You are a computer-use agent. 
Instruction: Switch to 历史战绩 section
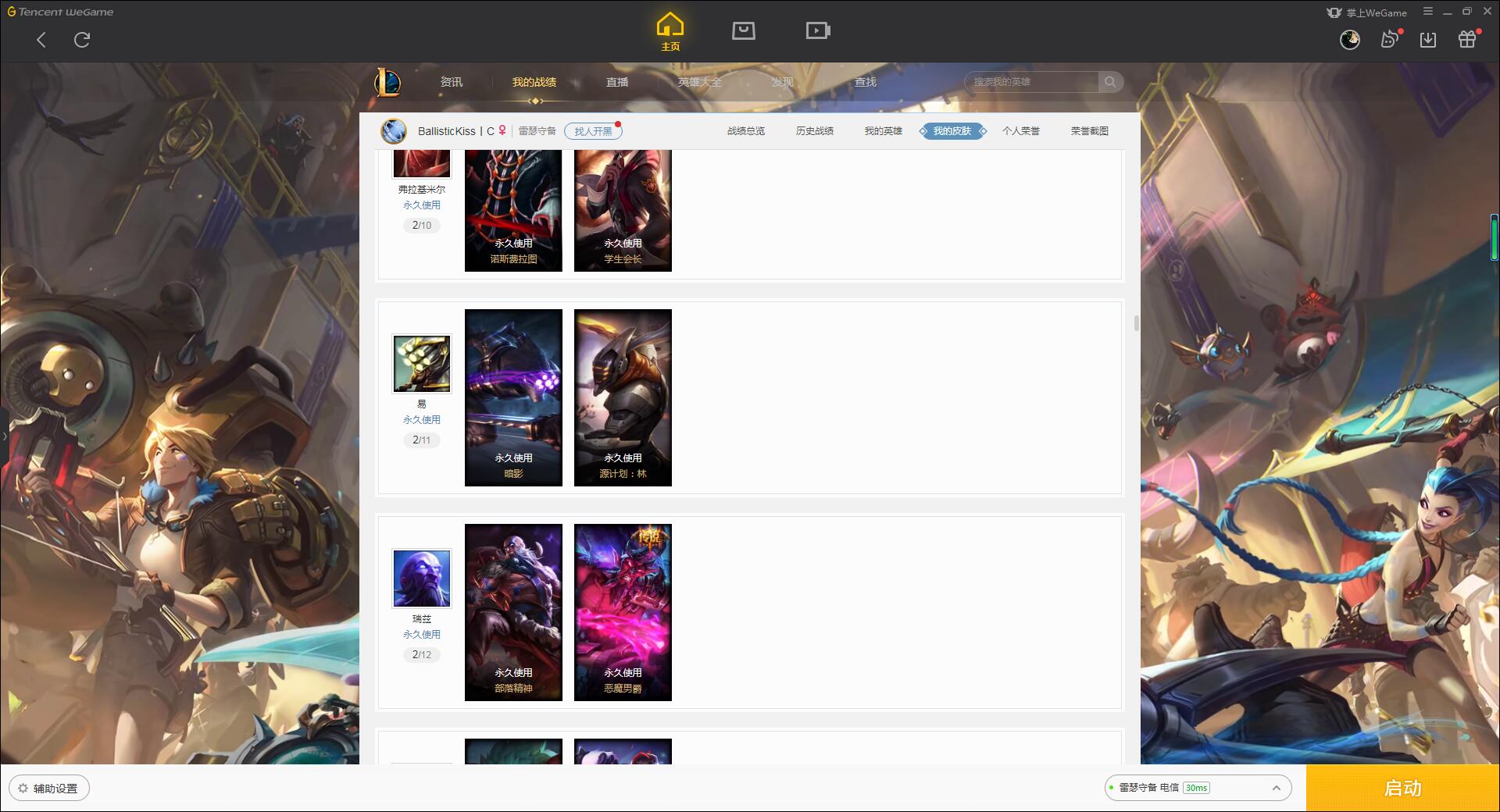(815, 131)
